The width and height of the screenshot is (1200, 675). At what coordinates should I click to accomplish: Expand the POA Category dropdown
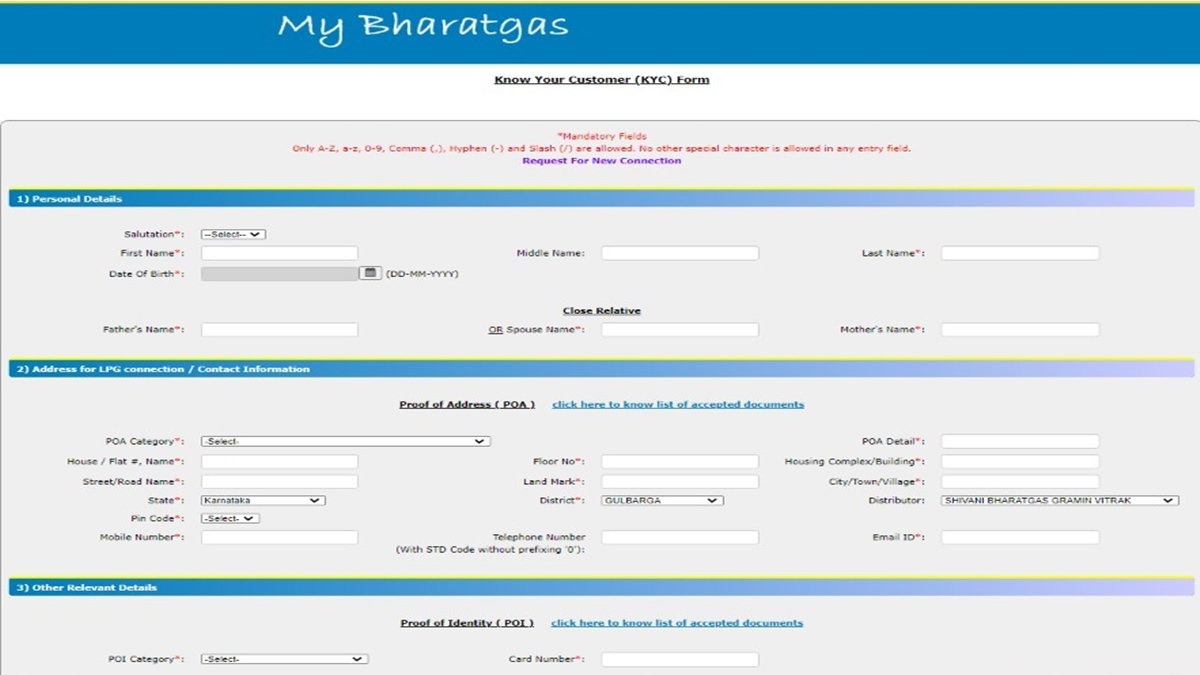[345, 441]
